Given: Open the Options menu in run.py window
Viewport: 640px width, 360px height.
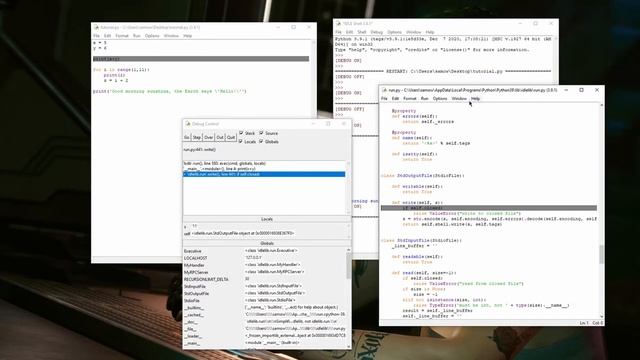Looking at the screenshot, I should pyautogui.click(x=440, y=98).
